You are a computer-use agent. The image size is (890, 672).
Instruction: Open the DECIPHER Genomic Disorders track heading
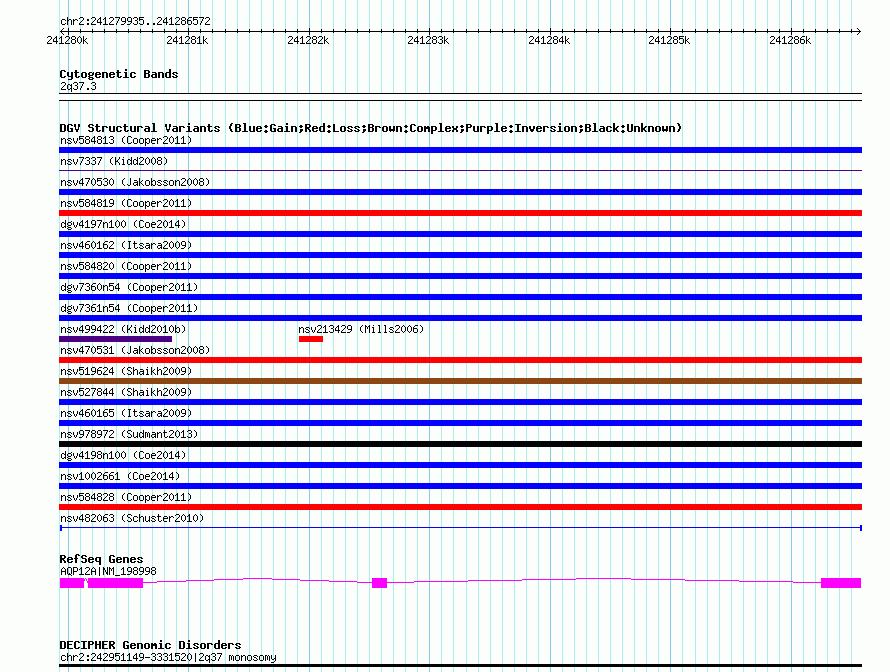150,645
